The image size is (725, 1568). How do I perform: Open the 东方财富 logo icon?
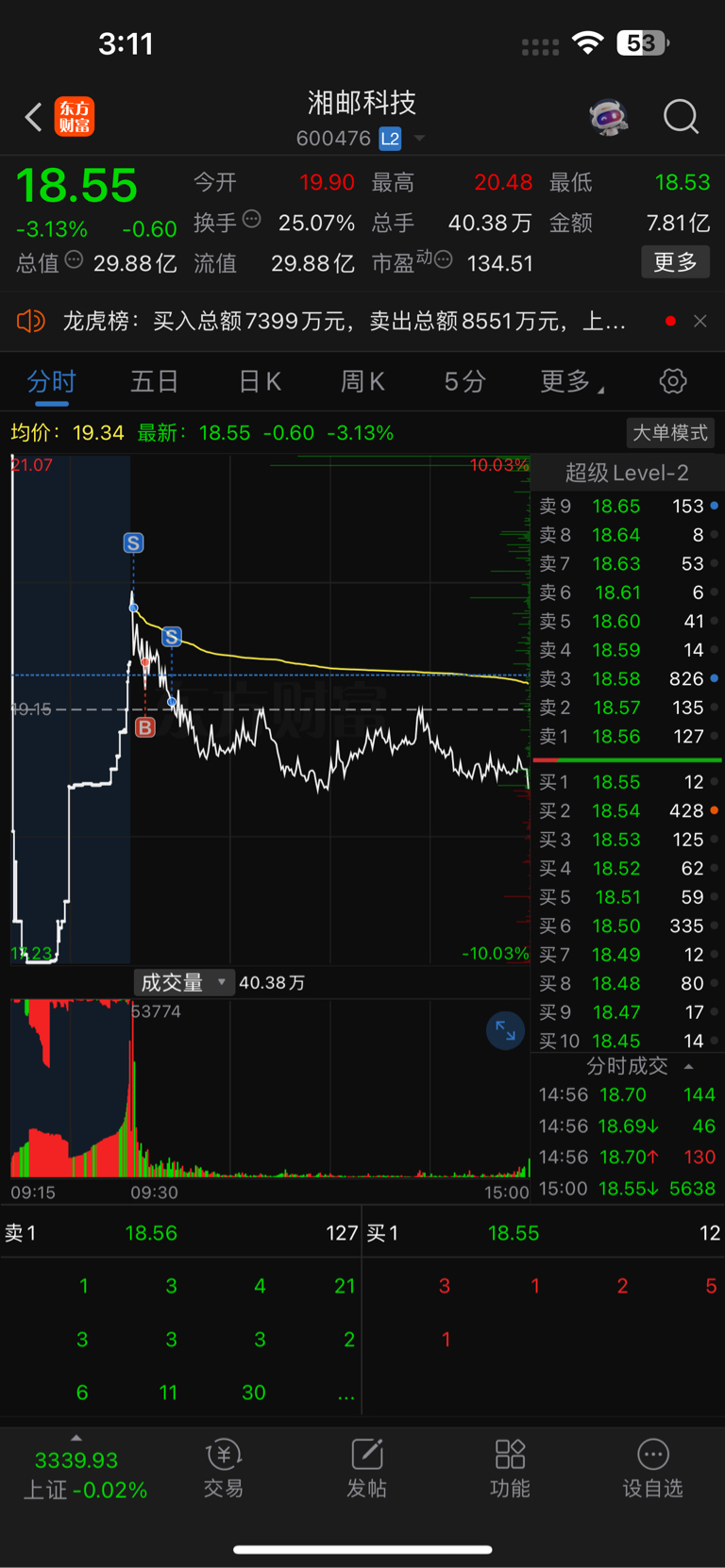75,117
